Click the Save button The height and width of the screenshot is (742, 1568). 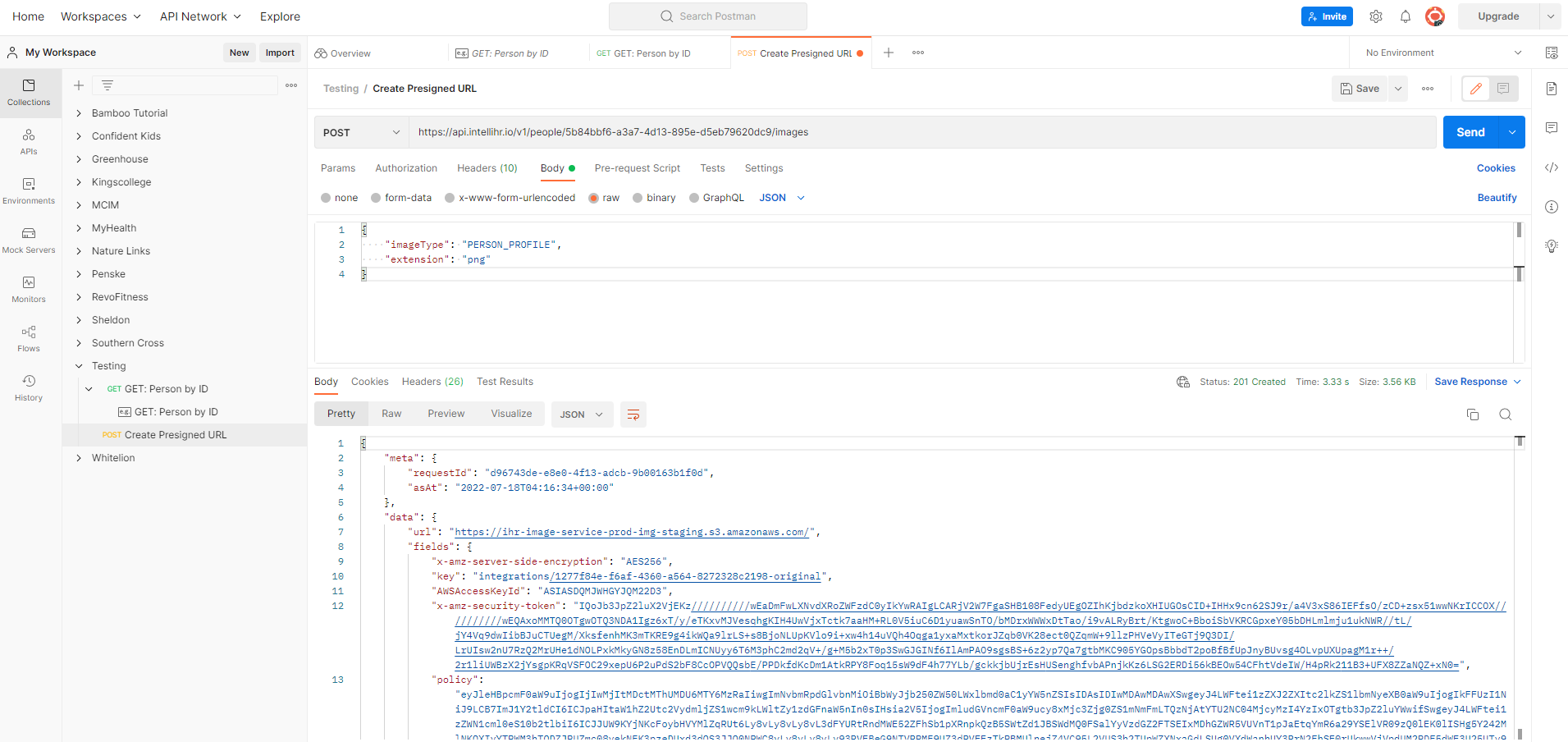[1360, 89]
